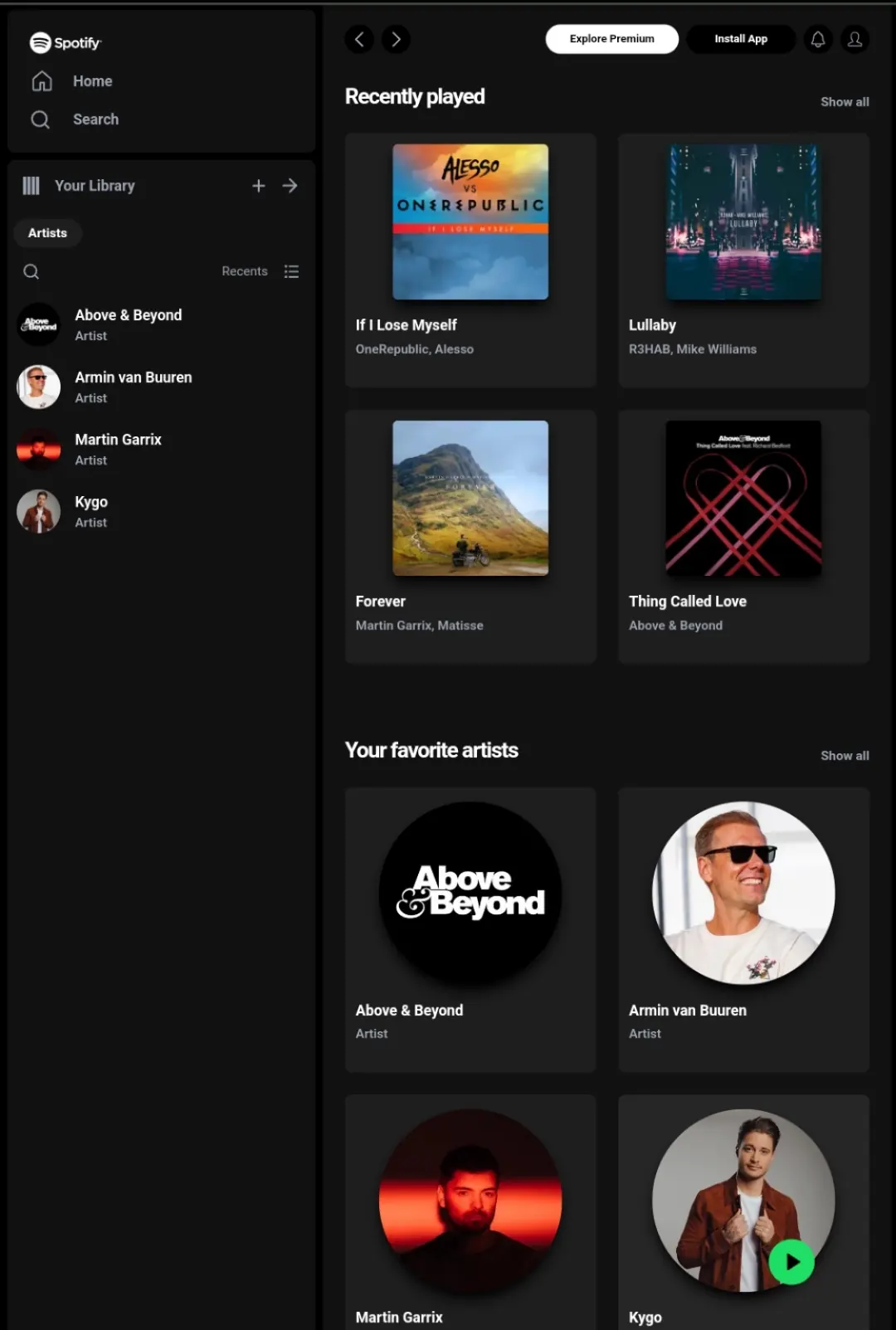
Task: Expand Your Library with the arrow icon
Action: (x=290, y=186)
